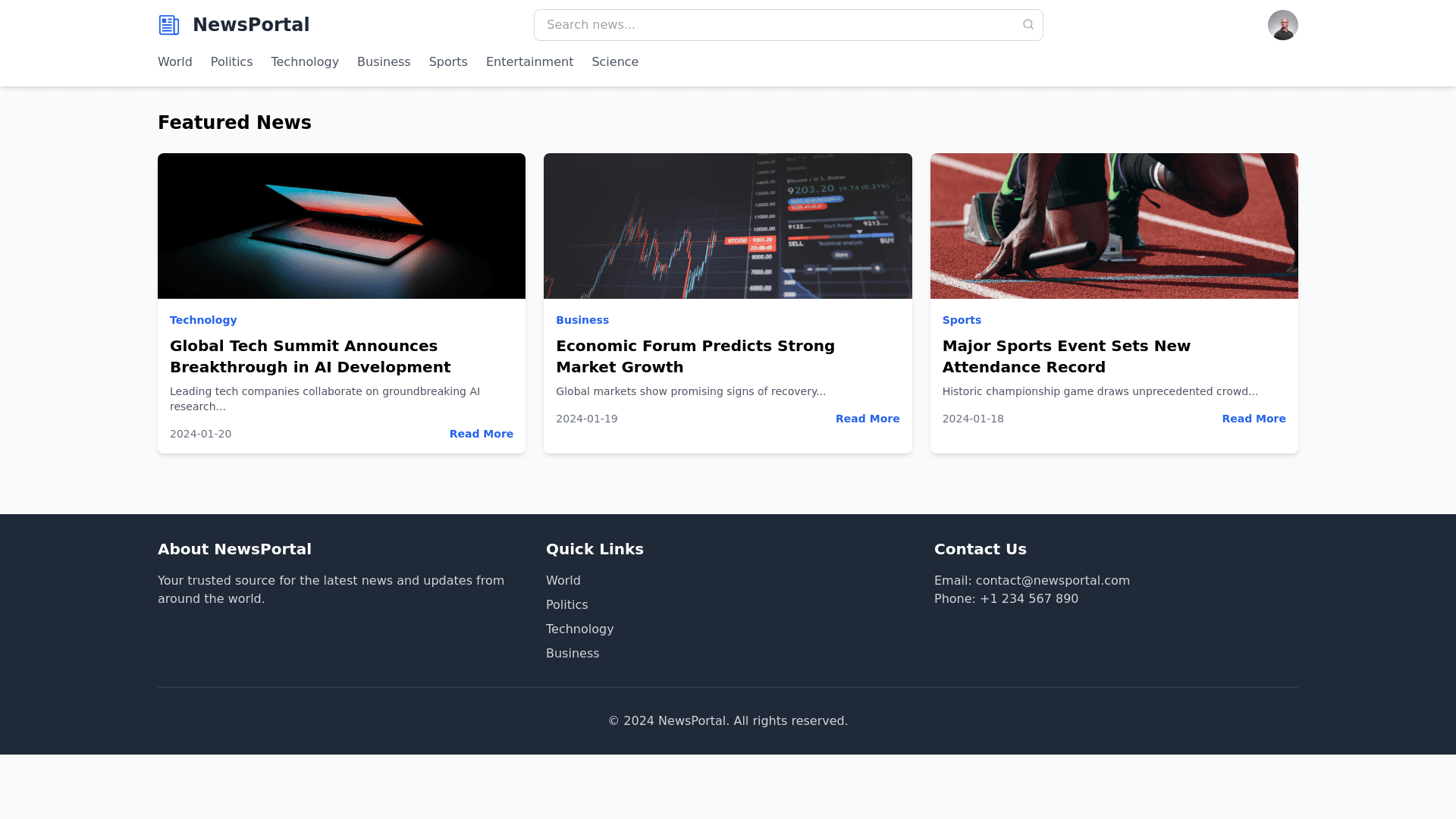The height and width of the screenshot is (819, 1456).
Task: Click in the Search news field
Action: tap(773, 25)
